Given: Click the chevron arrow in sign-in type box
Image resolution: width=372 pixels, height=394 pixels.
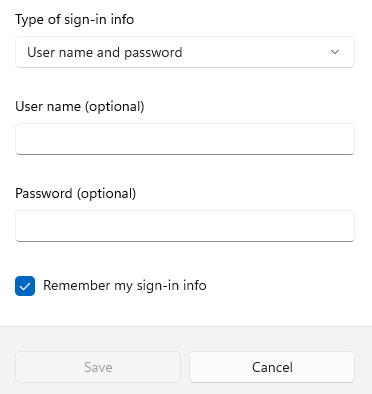Looking at the screenshot, I should tap(335, 52).
